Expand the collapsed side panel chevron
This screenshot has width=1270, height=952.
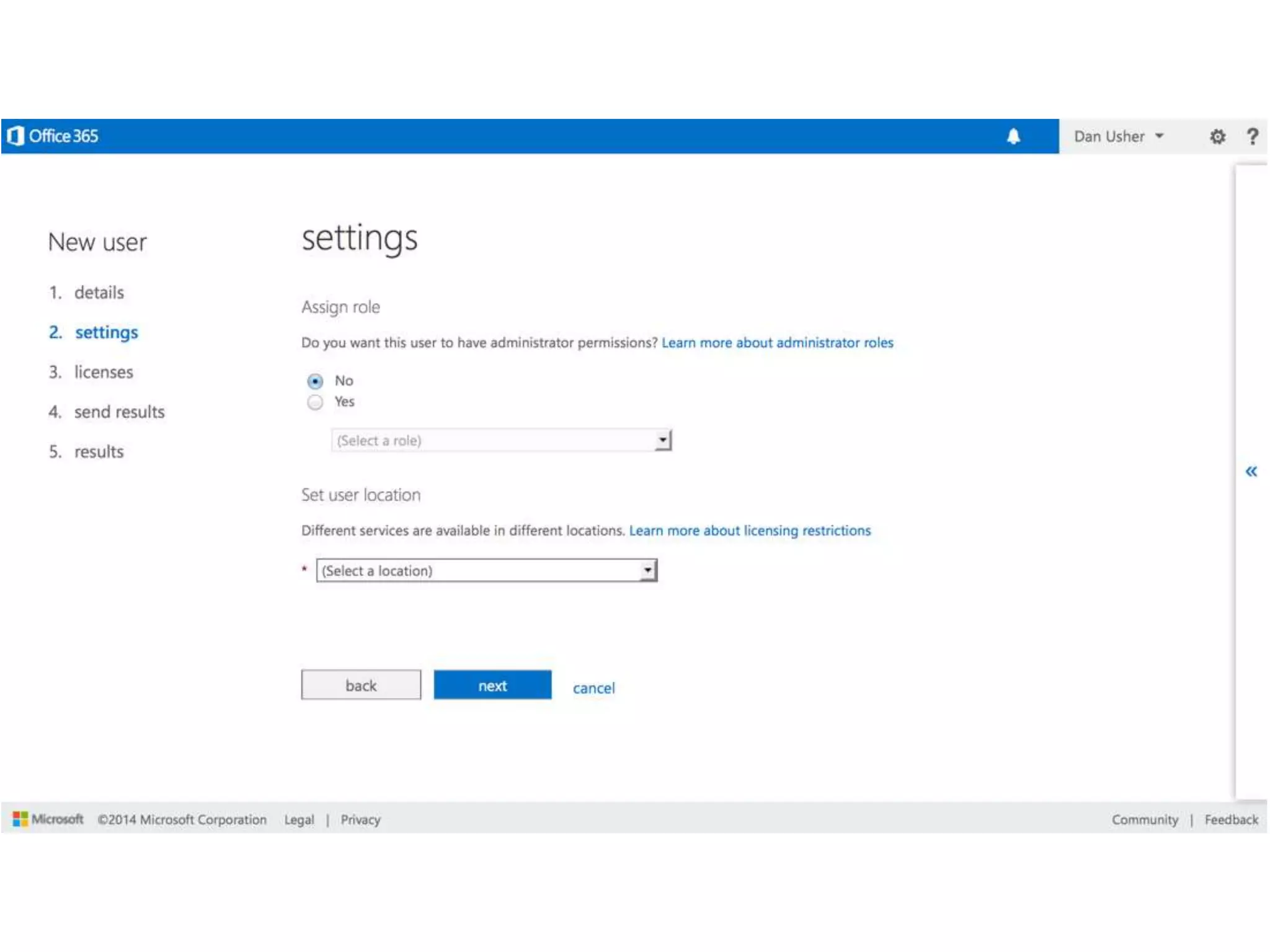click(x=1251, y=472)
